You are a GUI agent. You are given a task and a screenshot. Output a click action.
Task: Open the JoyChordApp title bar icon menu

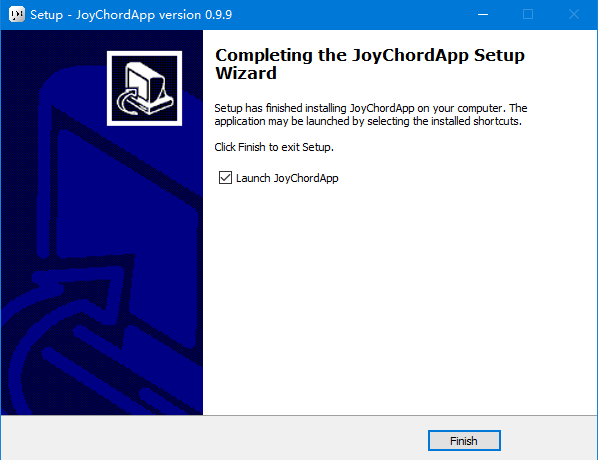pyautogui.click(x=17, y=14)
